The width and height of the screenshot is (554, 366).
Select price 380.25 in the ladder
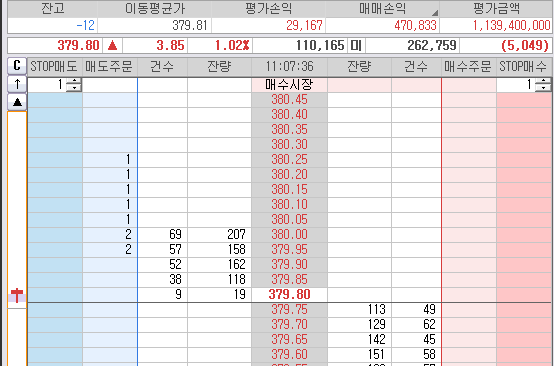tap(289, 160)
